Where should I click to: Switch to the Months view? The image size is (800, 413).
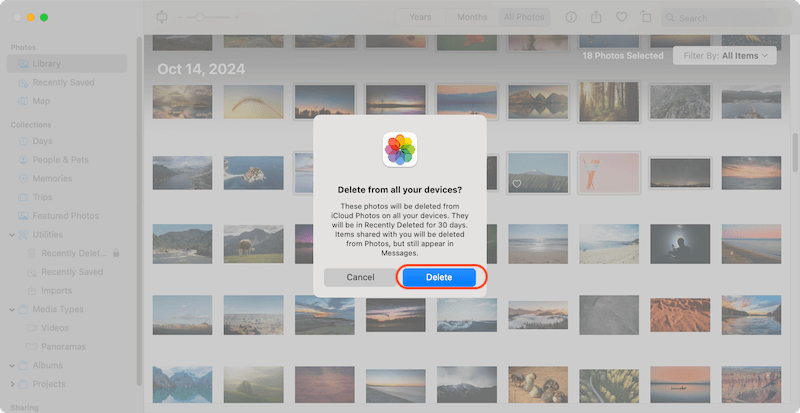coord(472,17)
